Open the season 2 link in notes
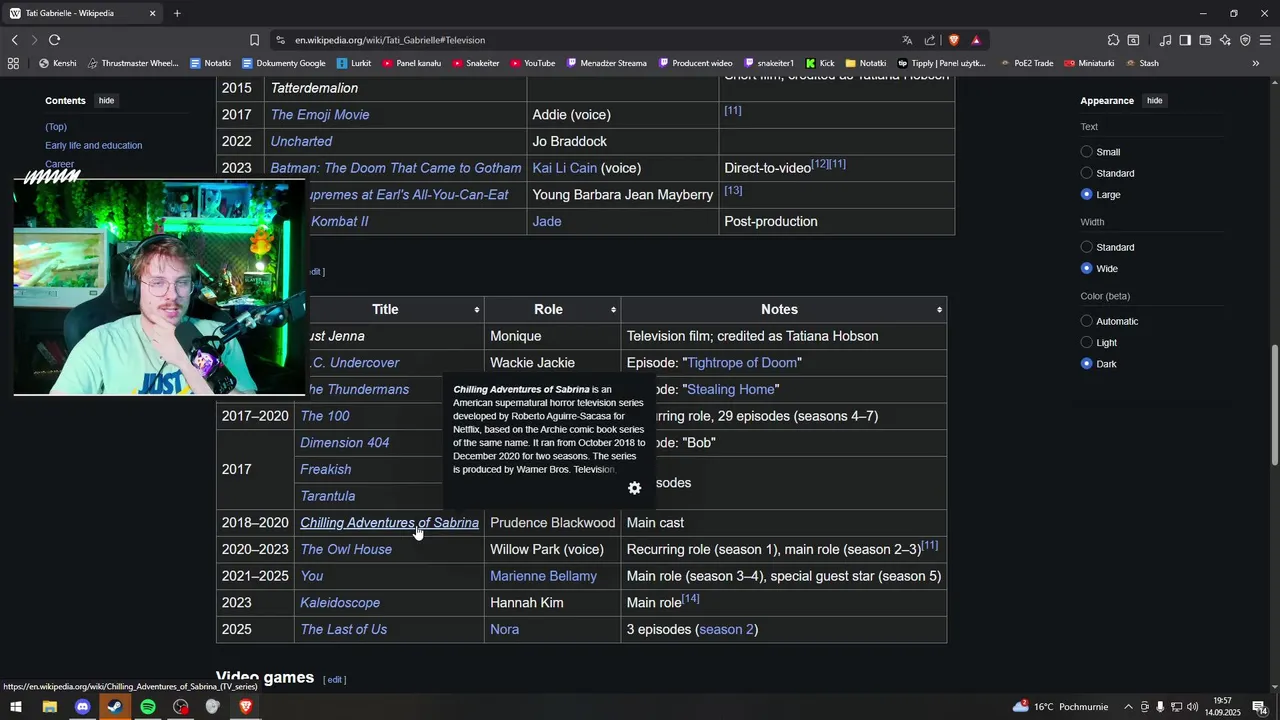Viewport: 1280px width, 720px height. pos(726,630)
